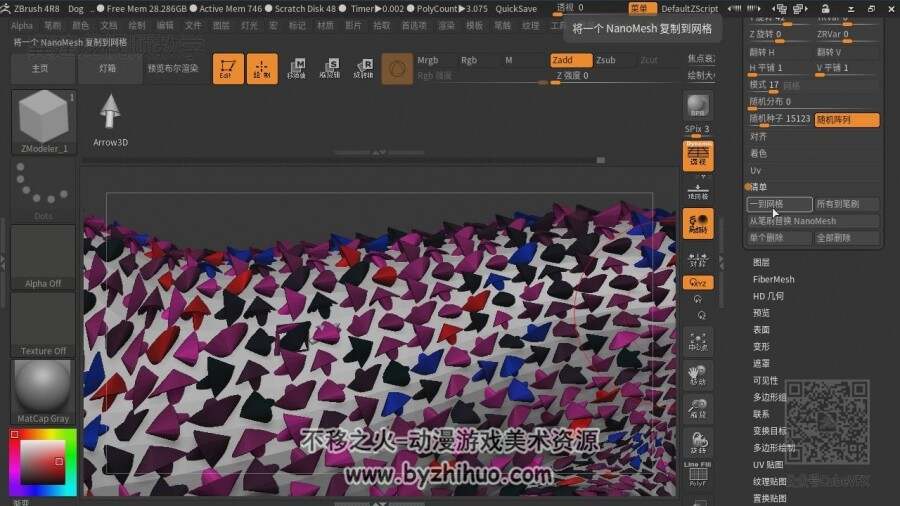Toggle the Line Fill PolyF icon
This screenshot has height=506, width=900.
point(698,474)
